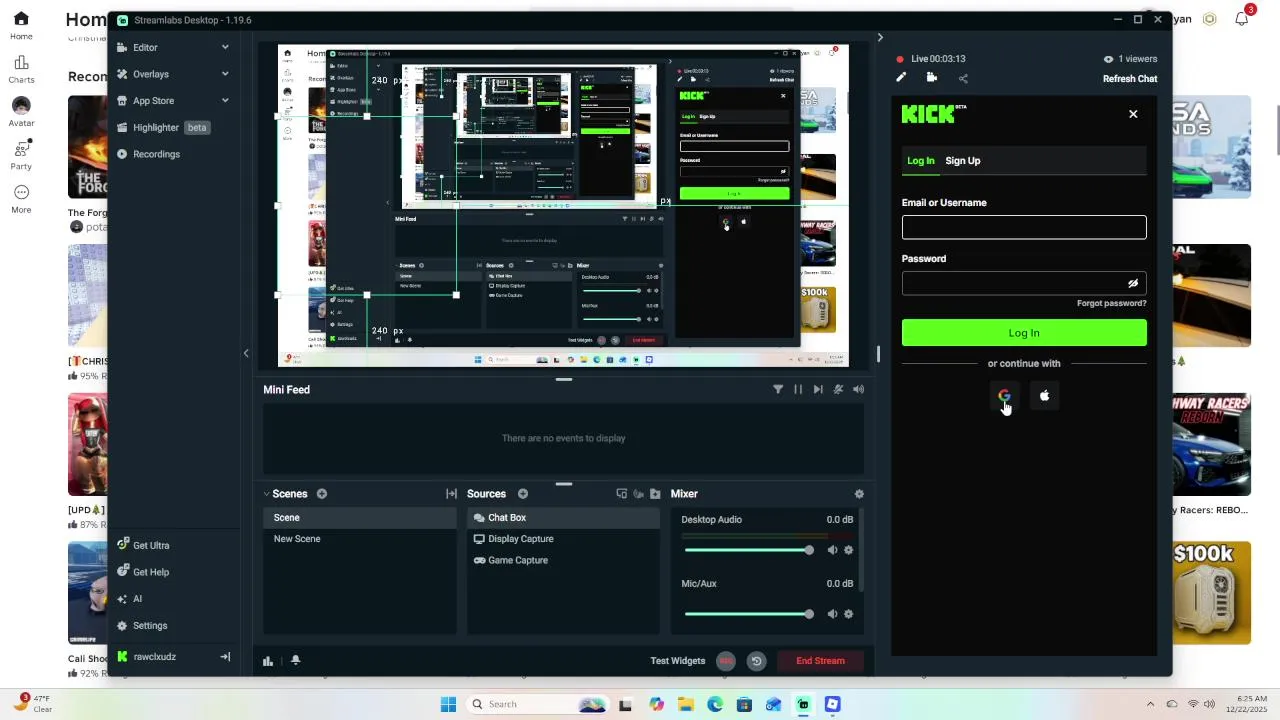Continue with Apple icon
This screenshot has width=1280, height=720.
point(1044,396)
